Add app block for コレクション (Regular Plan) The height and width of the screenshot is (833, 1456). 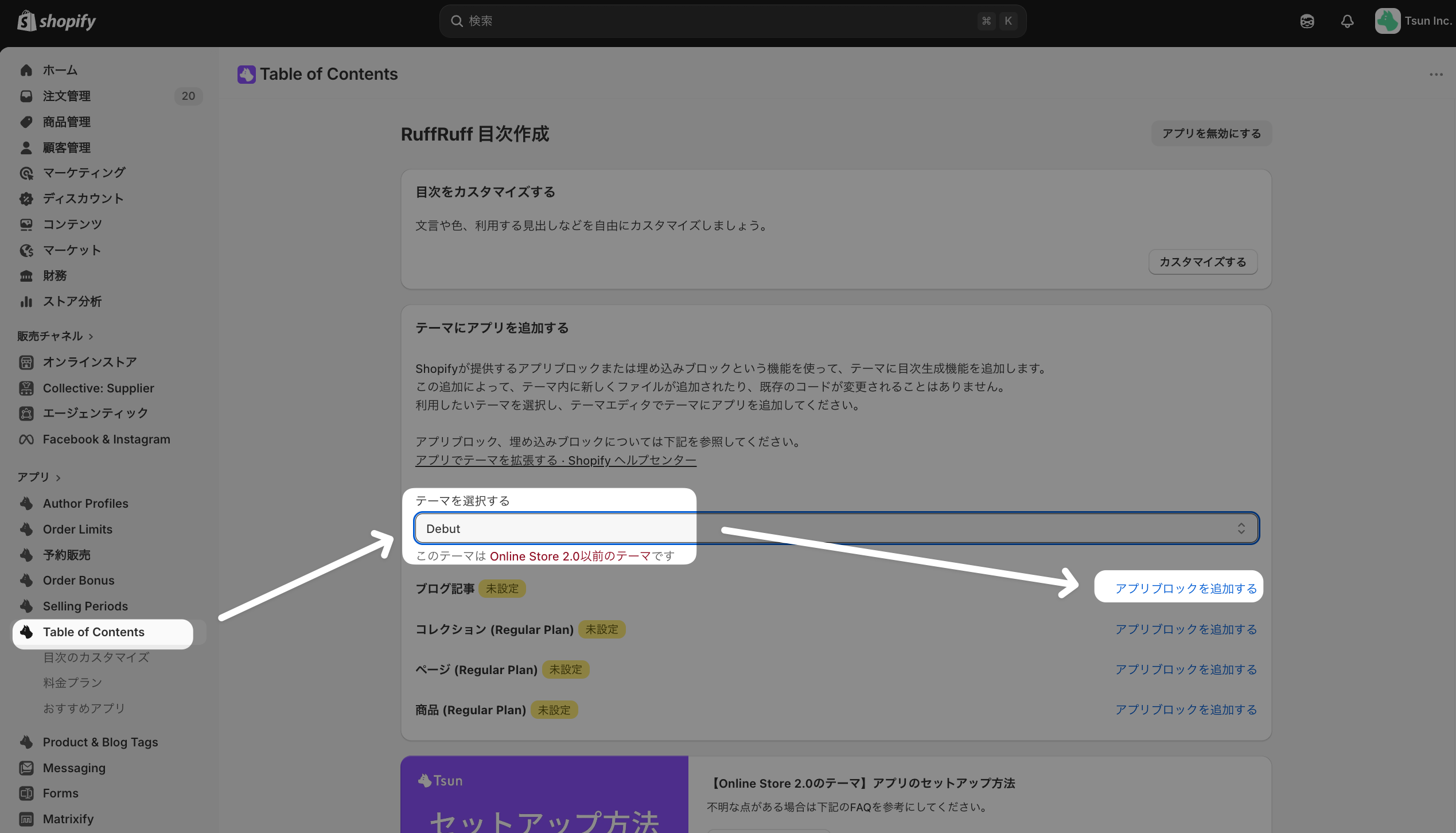[x=1186, y=629]
